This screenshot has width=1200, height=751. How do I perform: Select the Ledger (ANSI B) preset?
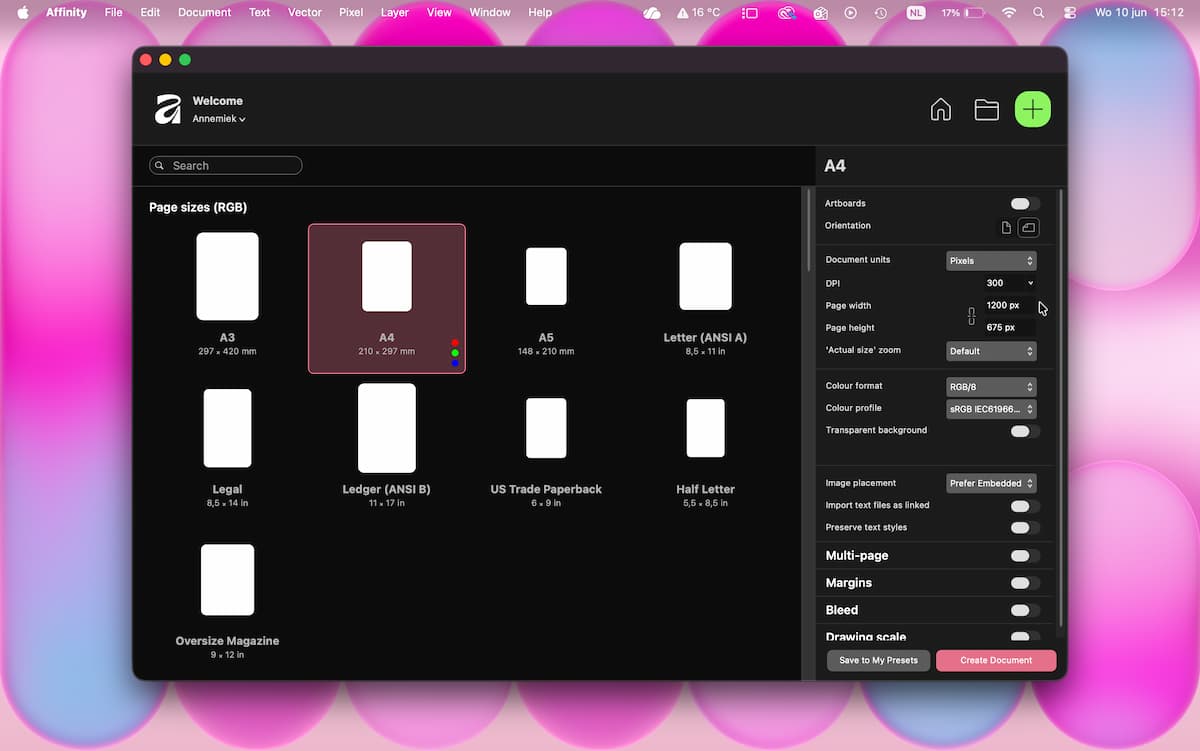click(387, 446)
